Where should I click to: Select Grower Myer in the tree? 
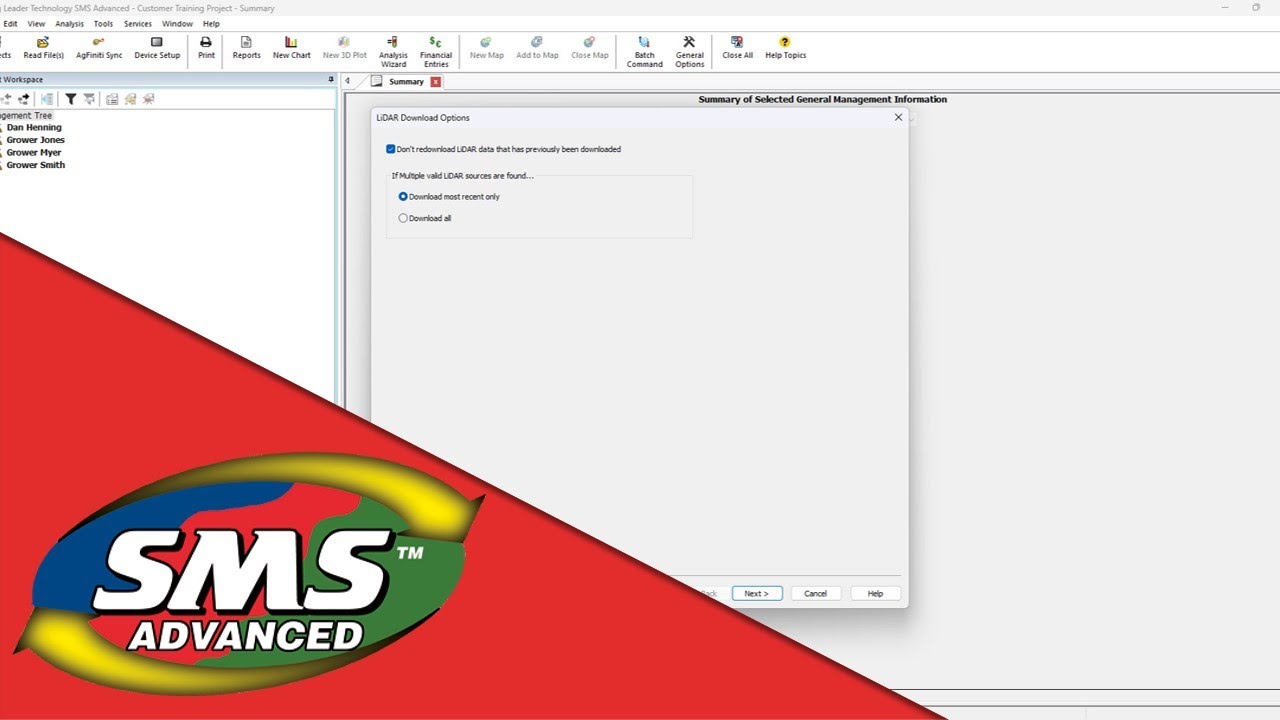coord(34,153)
